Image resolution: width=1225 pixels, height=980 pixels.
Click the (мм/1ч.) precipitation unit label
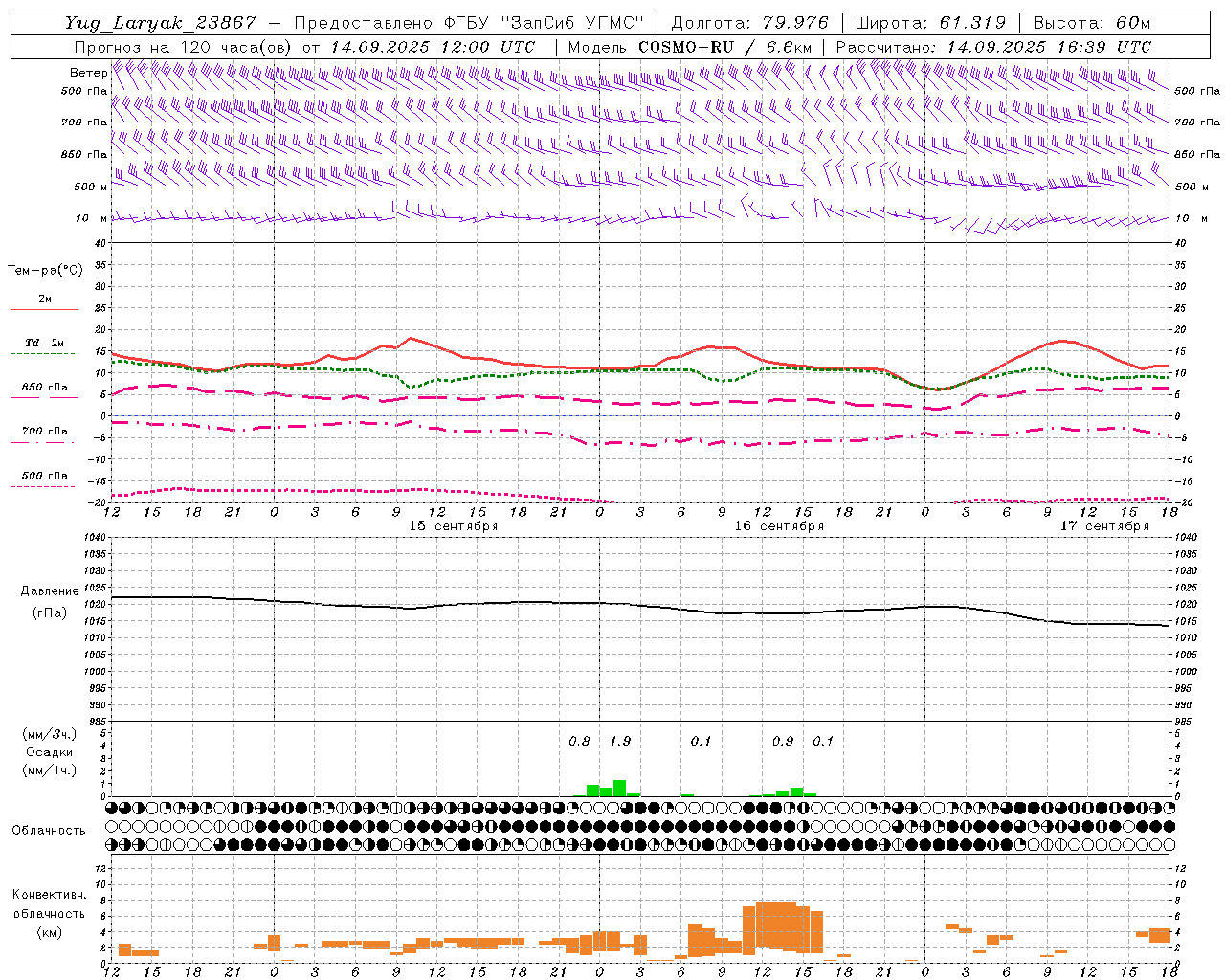coord(50,770)
